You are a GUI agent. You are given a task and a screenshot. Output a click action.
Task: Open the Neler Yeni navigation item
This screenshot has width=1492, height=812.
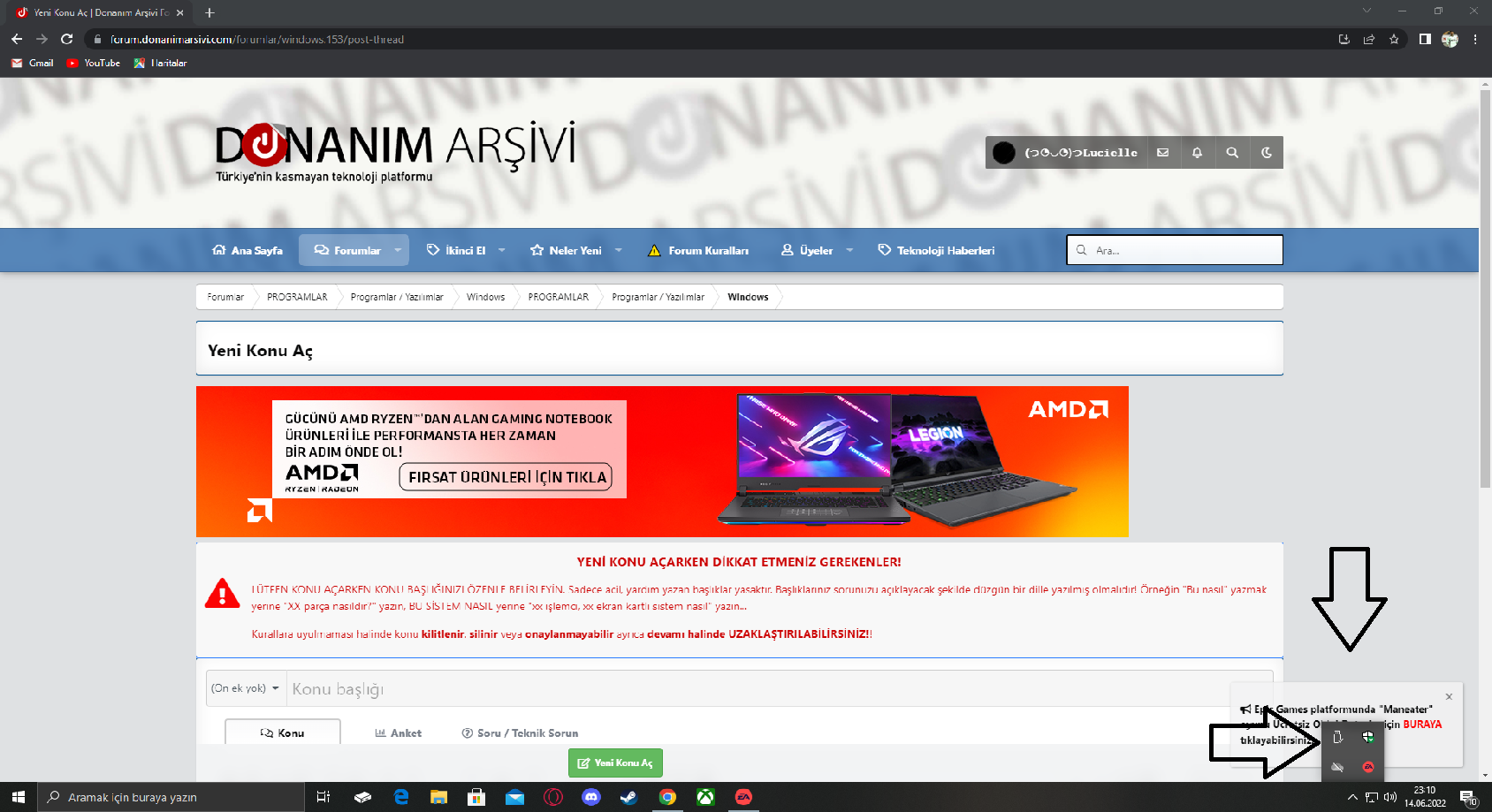tap(566, 250)
